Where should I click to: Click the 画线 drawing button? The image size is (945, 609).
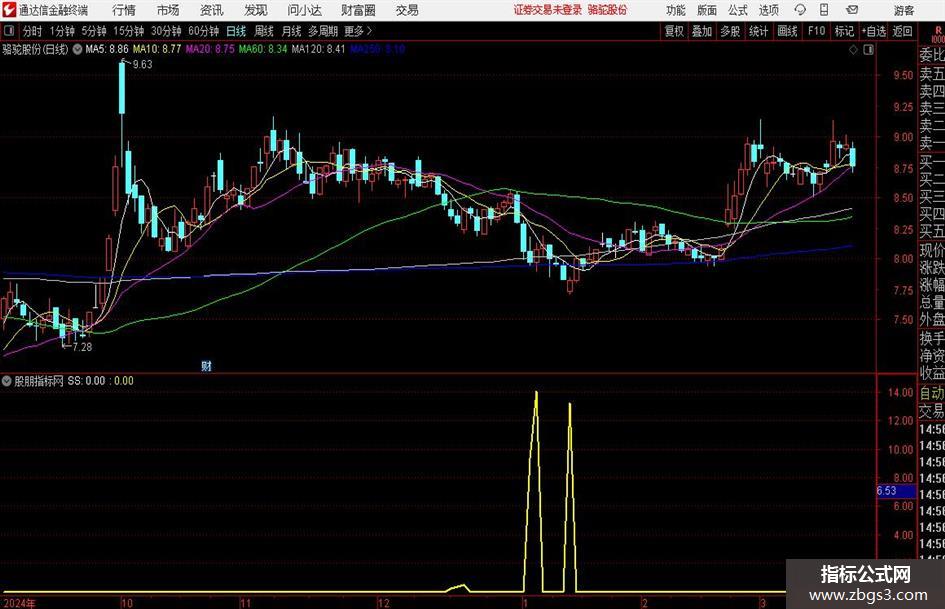788,31
